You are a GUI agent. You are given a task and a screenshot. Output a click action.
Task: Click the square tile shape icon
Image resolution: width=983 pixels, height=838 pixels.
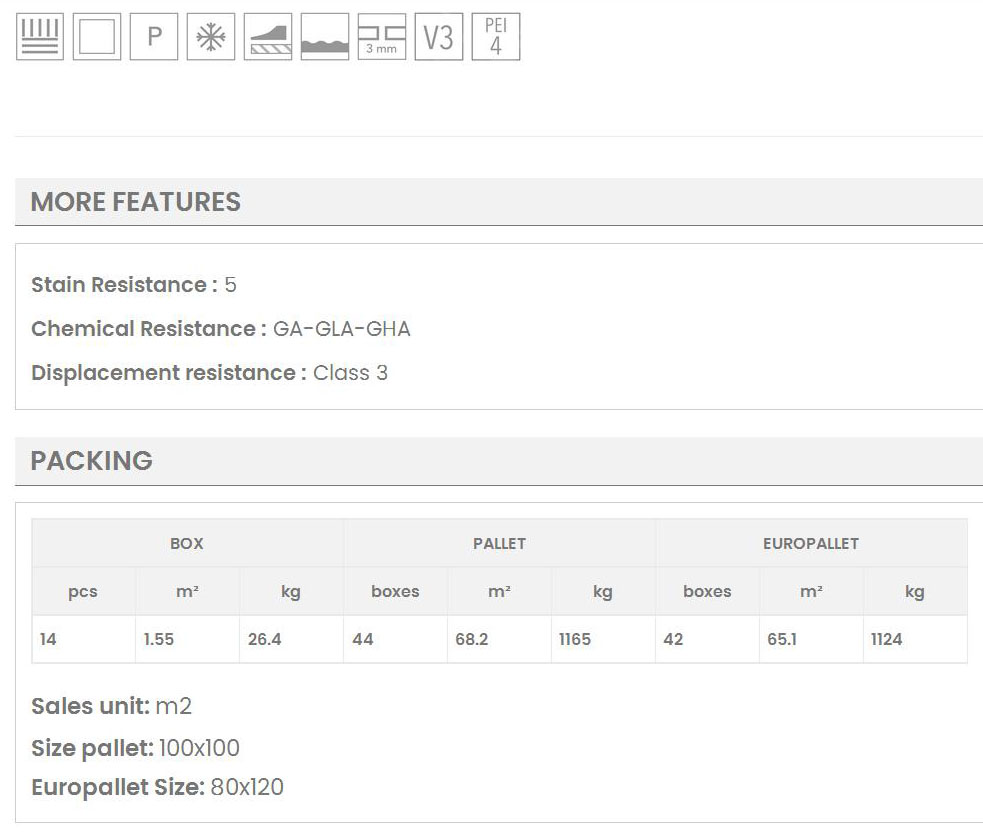coord(97,37)
